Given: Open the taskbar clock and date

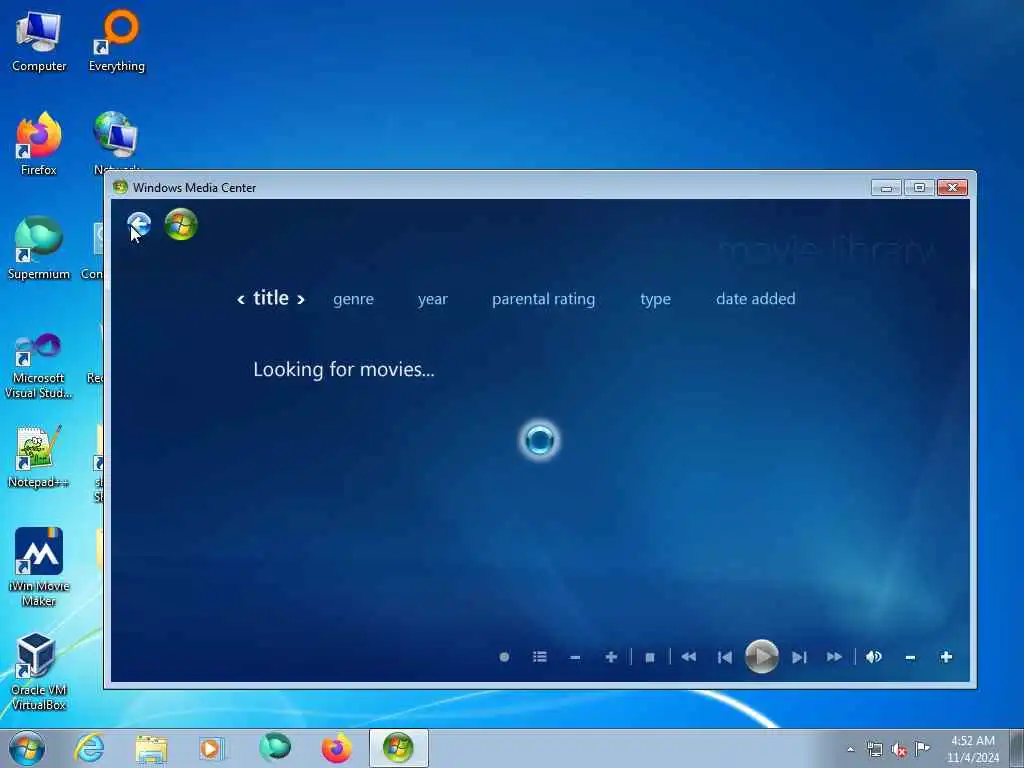Looking at the screenshot, I should (973, 749).
